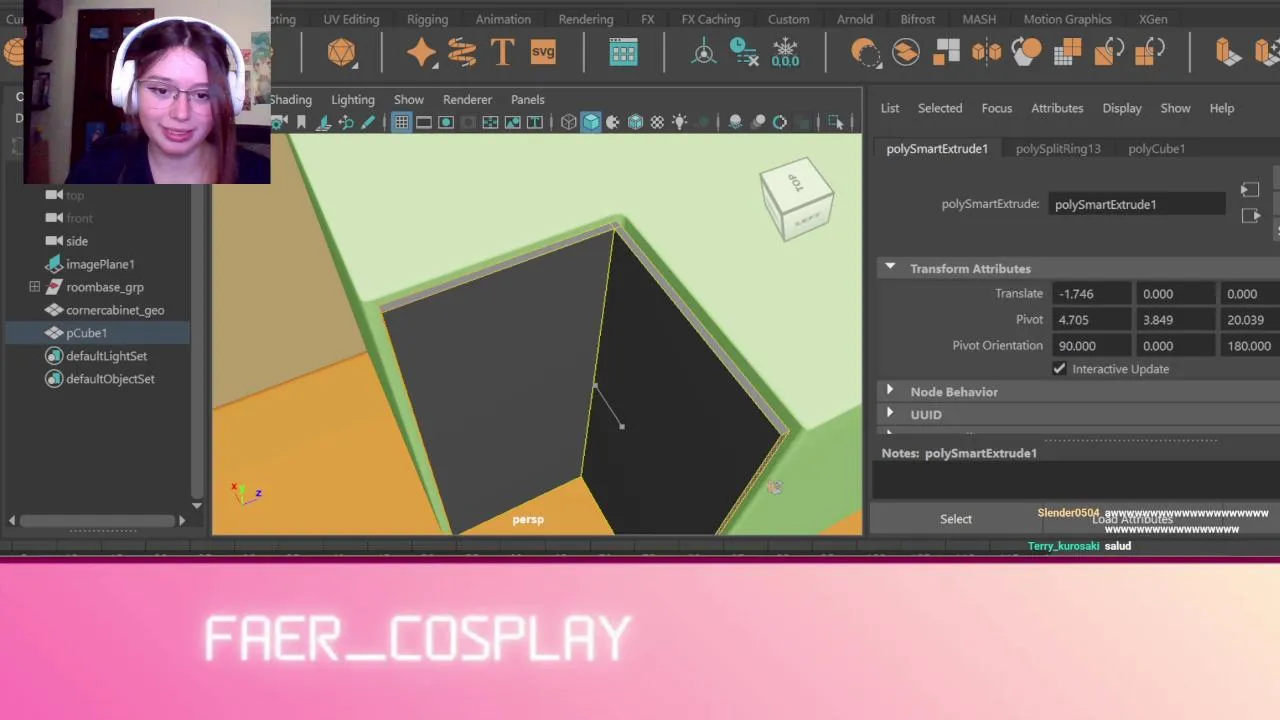
Task: Toggle the film gate viewport icon
Action: (x=424, y=122)
